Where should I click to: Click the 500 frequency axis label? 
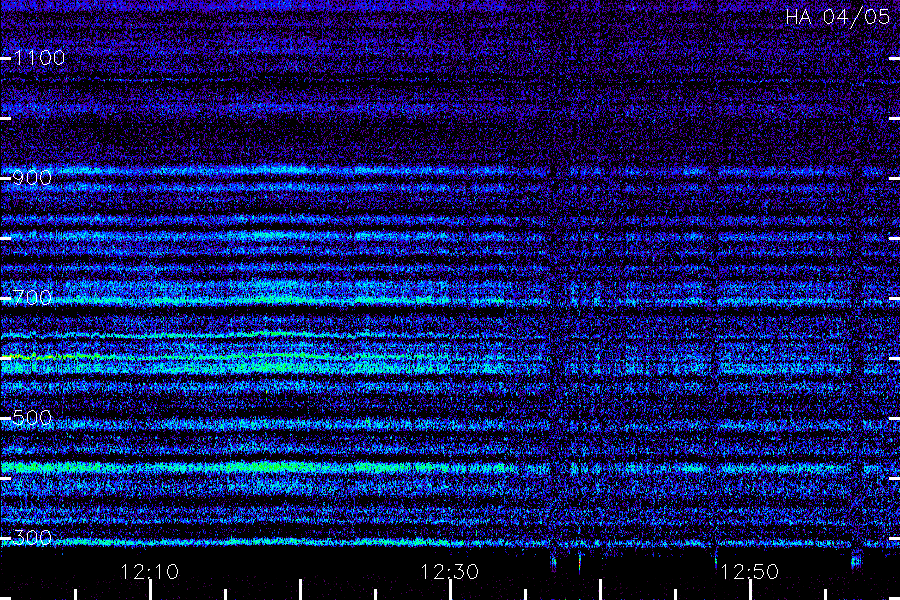pos(33,417)
